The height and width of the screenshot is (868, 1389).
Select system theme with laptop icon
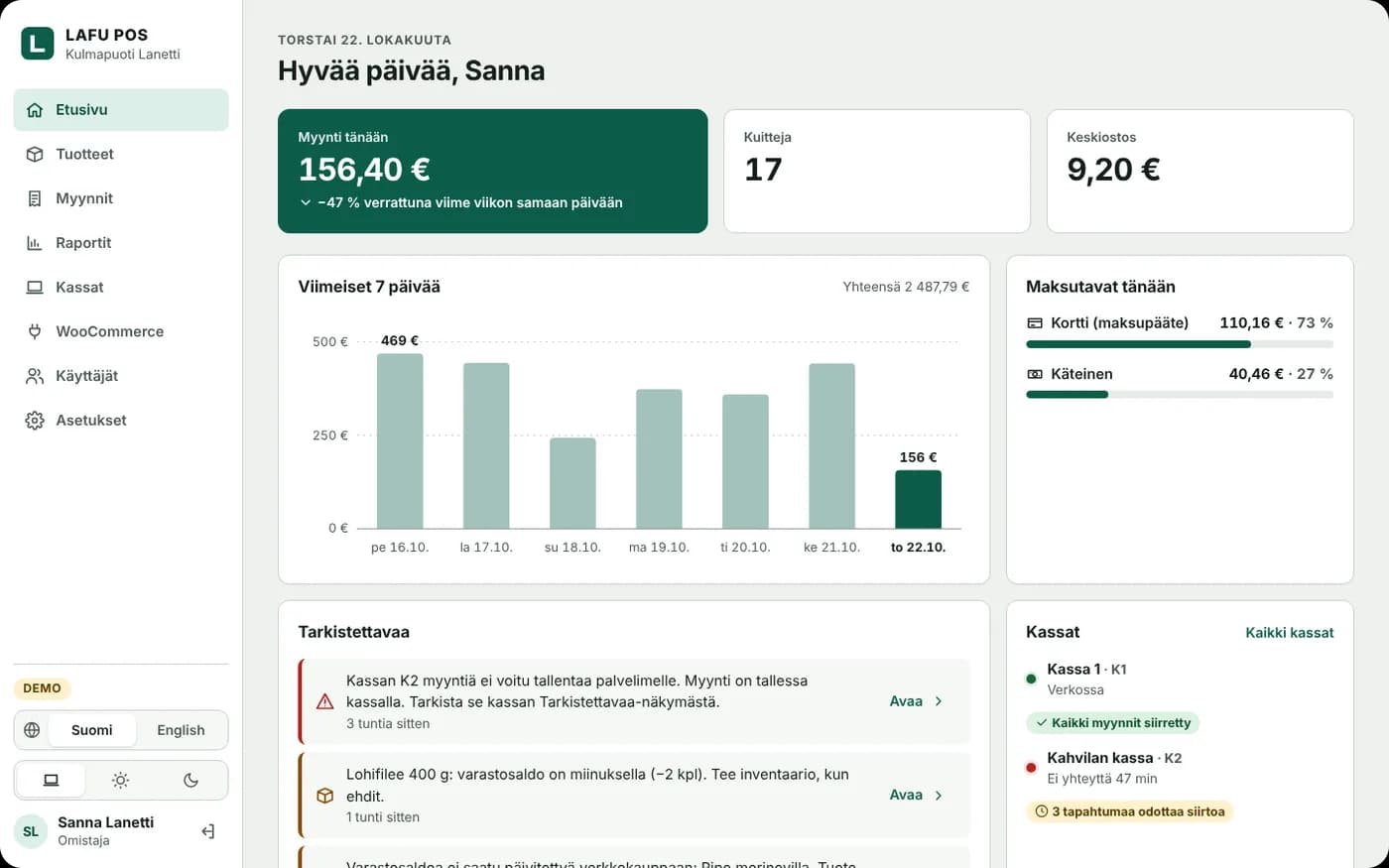tap(51, 781)
